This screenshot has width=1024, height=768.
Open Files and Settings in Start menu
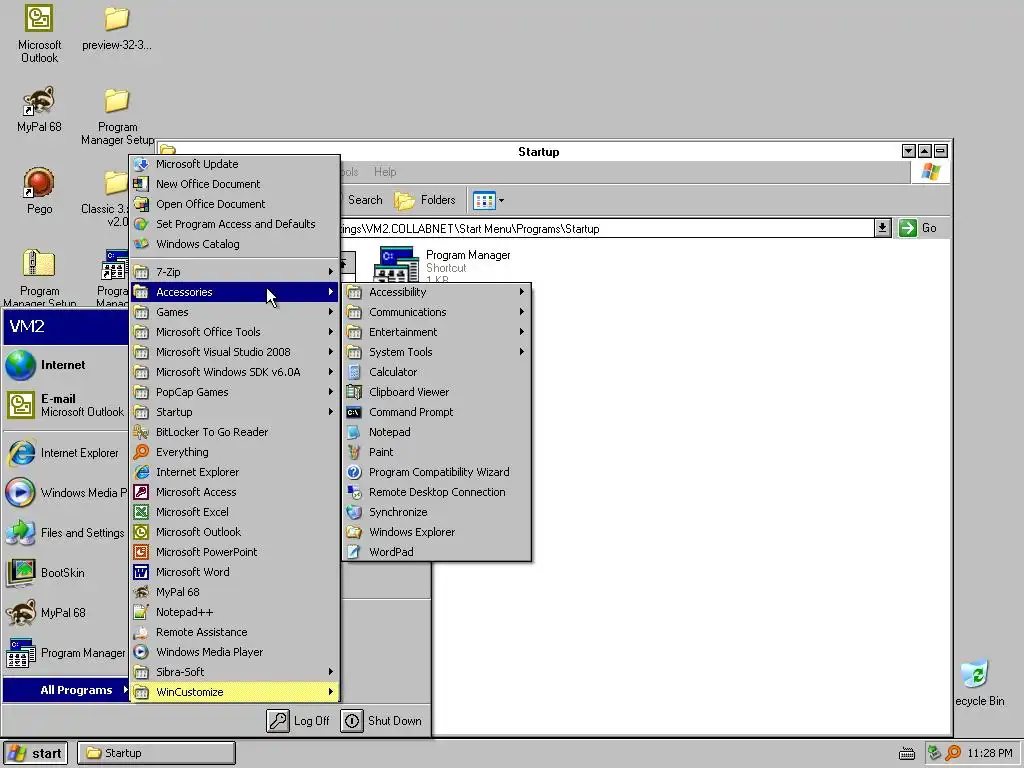point(65,533)
